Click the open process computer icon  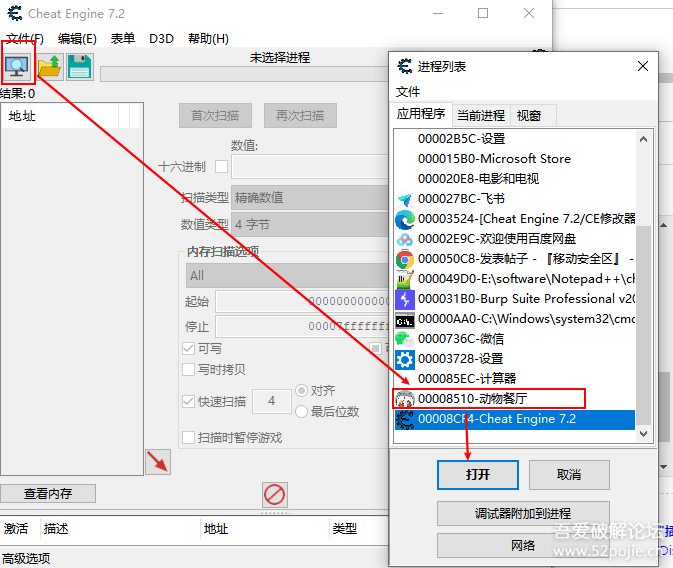point(18,67)
